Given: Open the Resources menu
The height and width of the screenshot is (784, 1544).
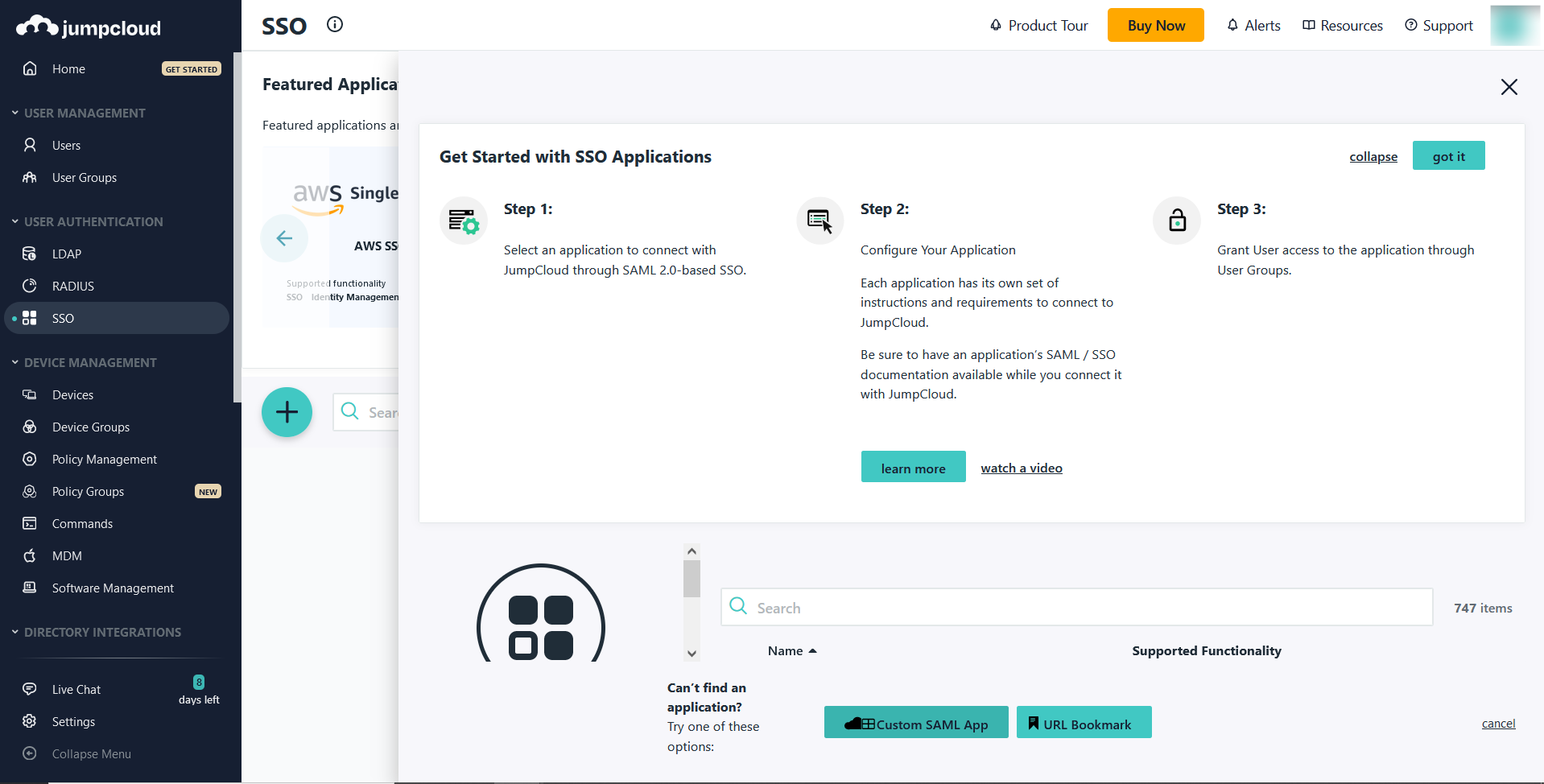Looking at the screenshot, I should tap(1341, 25).
